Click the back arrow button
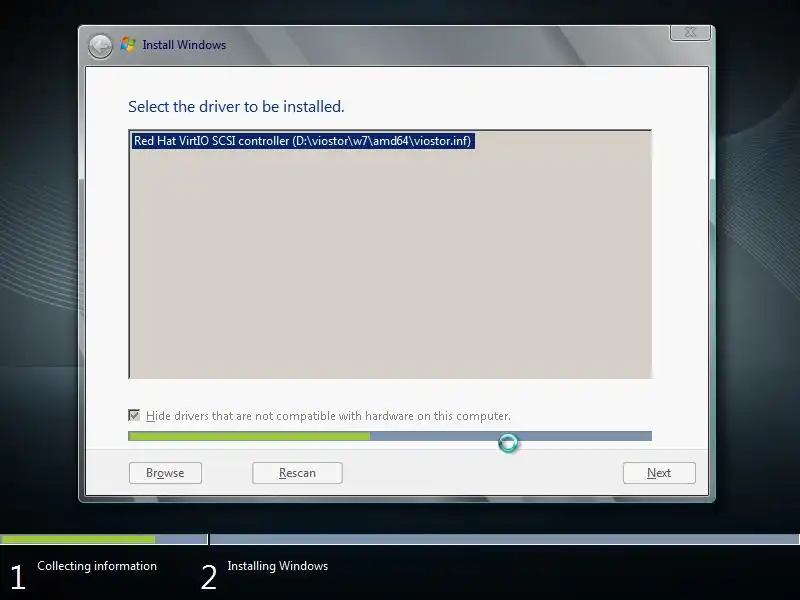 [100, 46]
